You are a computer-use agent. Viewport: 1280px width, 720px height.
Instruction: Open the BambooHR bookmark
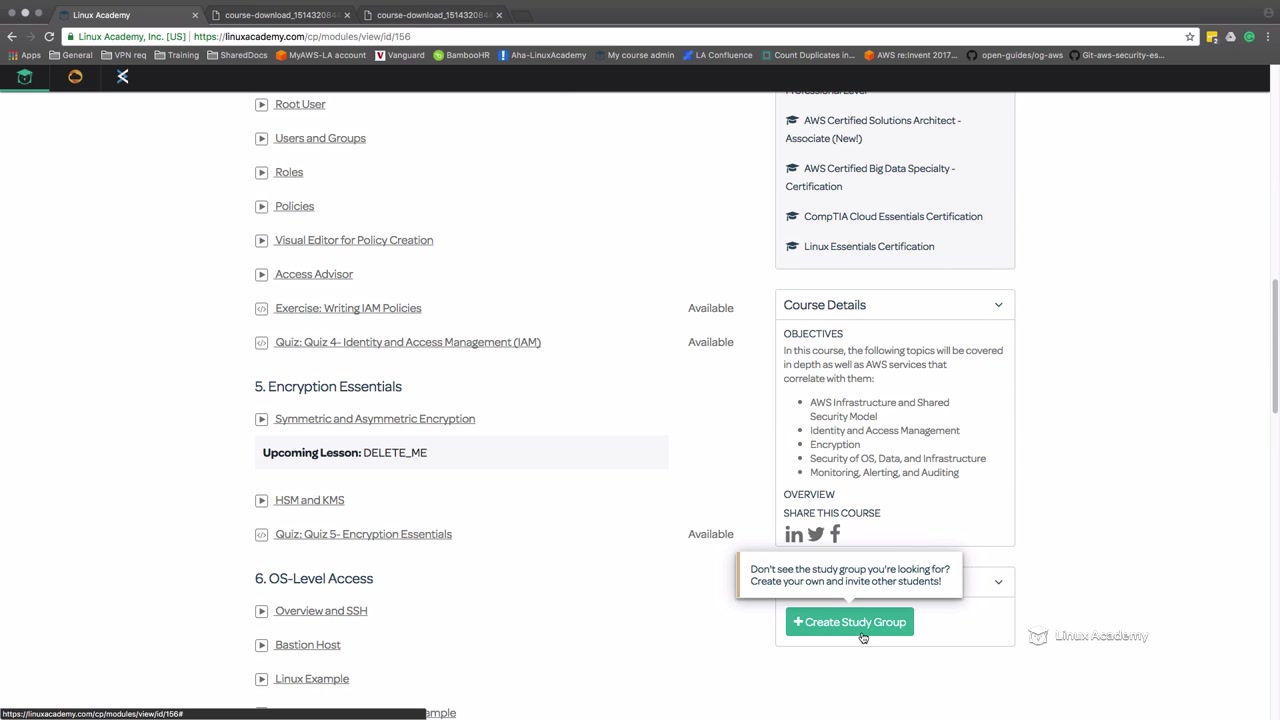tap(461, 55)
